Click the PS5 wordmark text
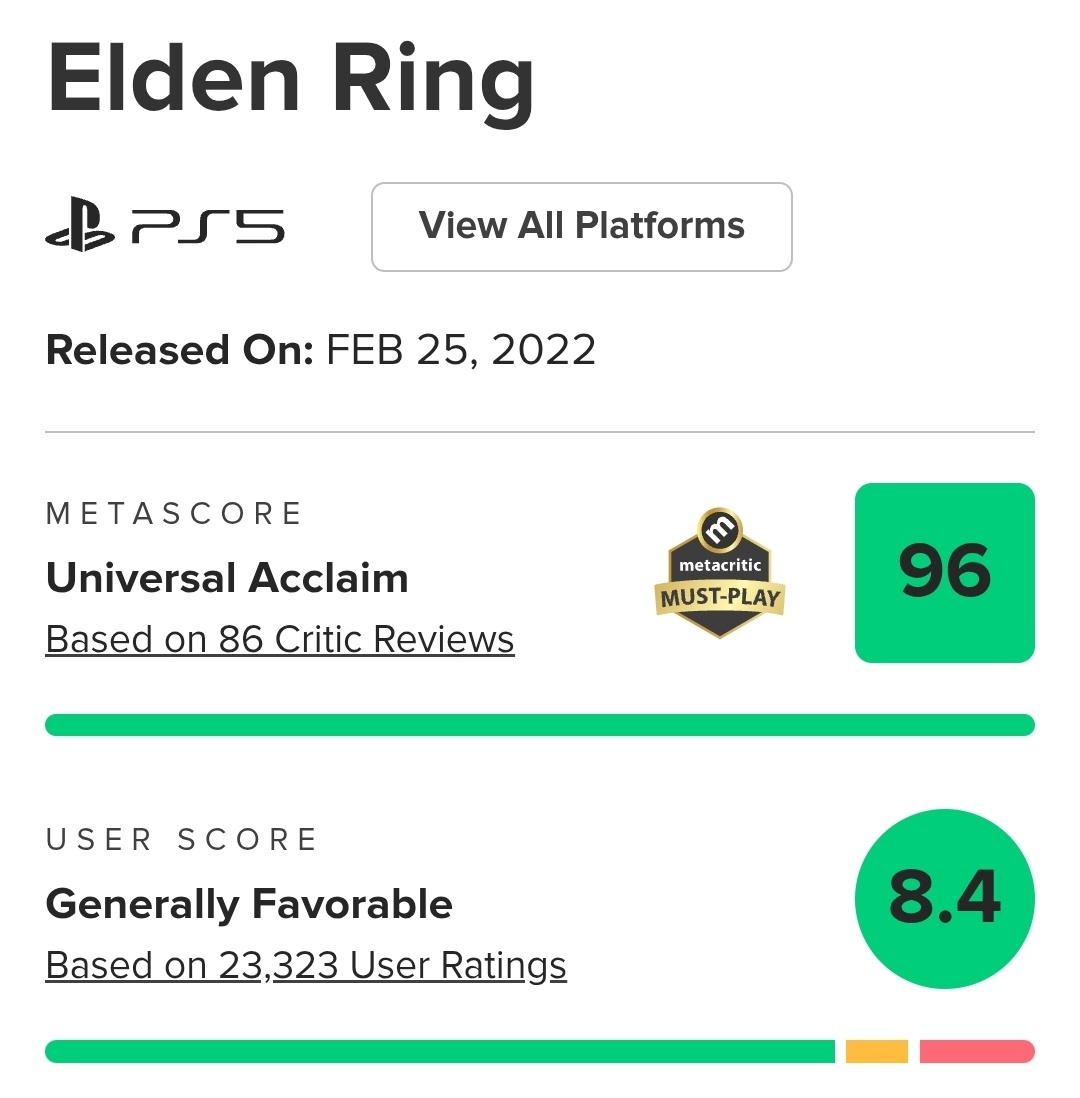Screen dimensions: 1080x1098 (x=208, y=227)
